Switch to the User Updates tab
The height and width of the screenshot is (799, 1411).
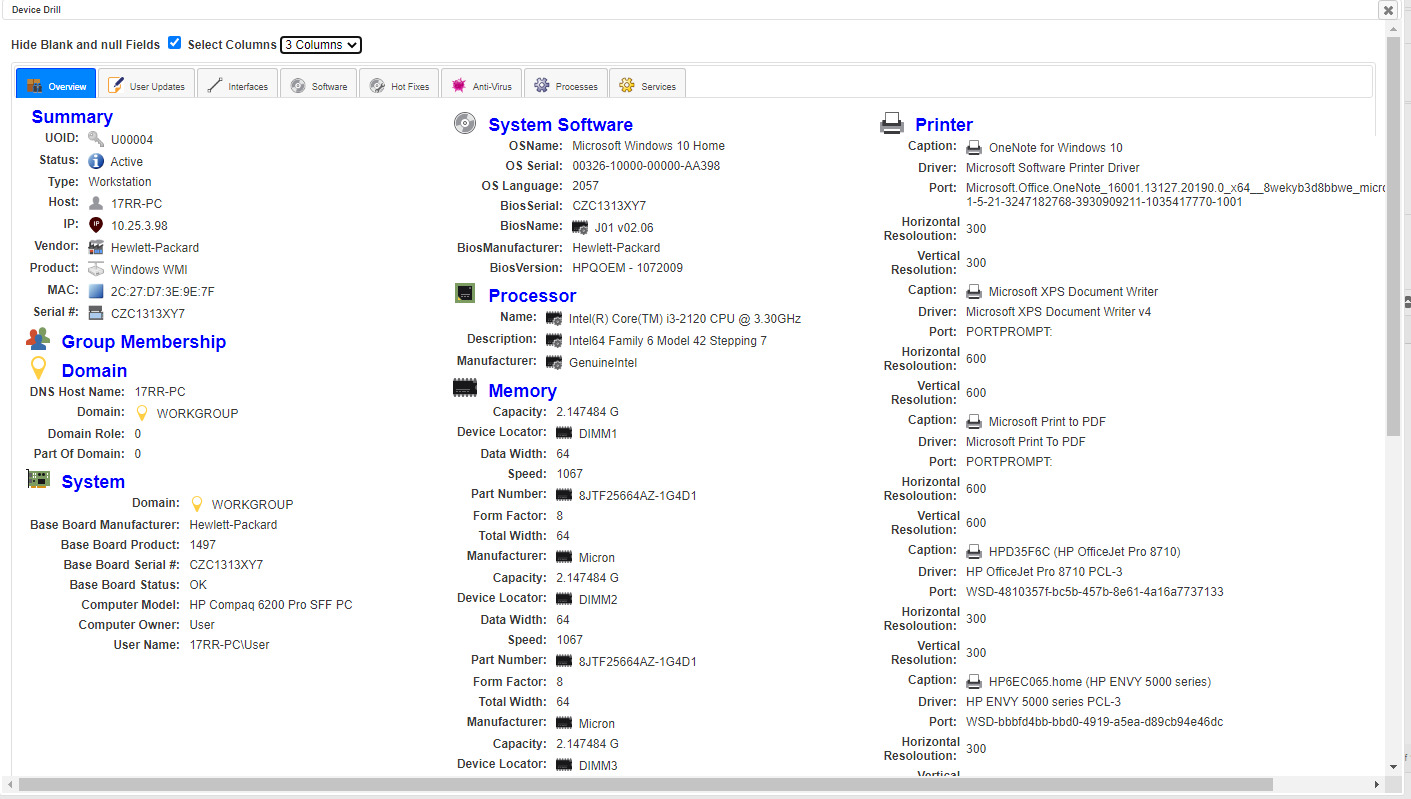[146, 84]
